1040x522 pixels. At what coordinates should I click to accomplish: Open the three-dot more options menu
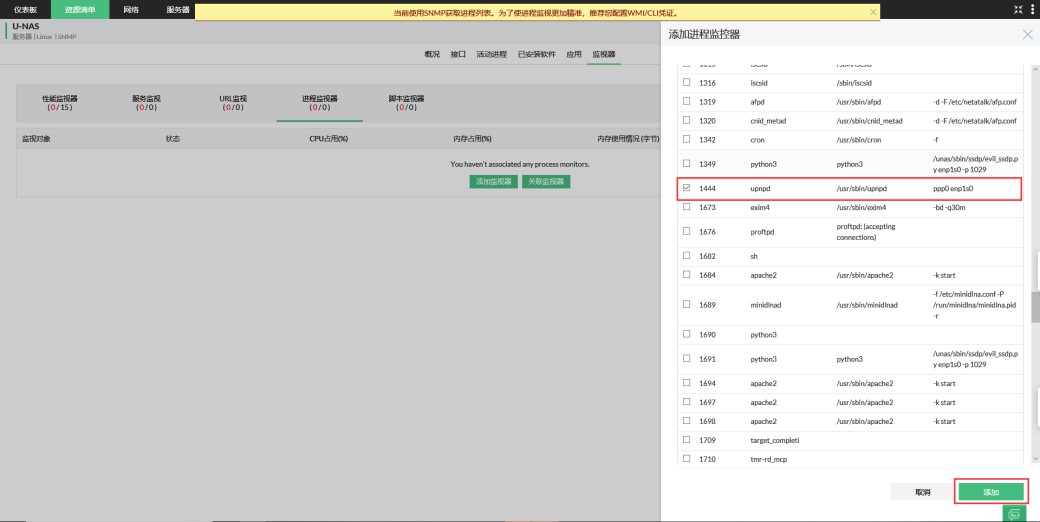pyautogui.click(x=1032, y=9)
